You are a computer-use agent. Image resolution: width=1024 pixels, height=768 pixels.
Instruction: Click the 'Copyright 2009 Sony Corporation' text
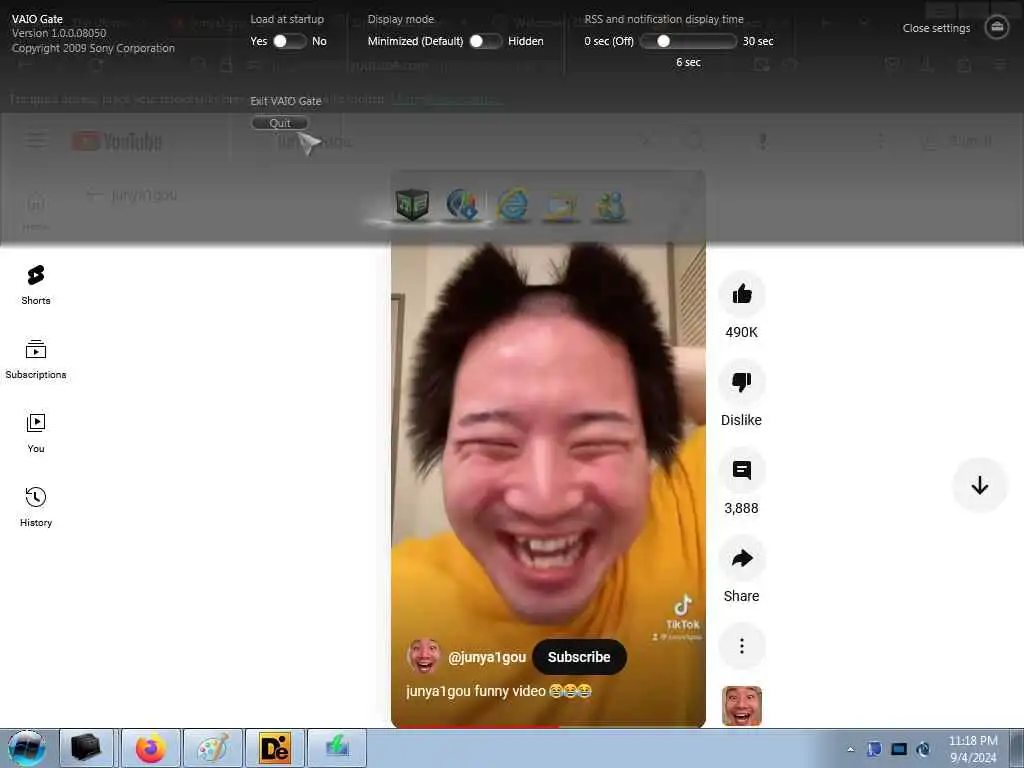(93, 48)
